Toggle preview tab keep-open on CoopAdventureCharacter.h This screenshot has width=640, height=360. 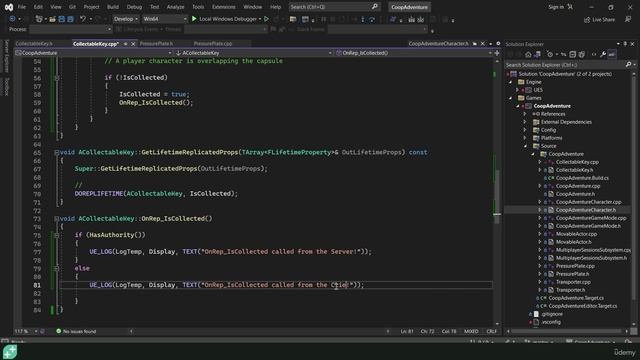tap(475, 44)
